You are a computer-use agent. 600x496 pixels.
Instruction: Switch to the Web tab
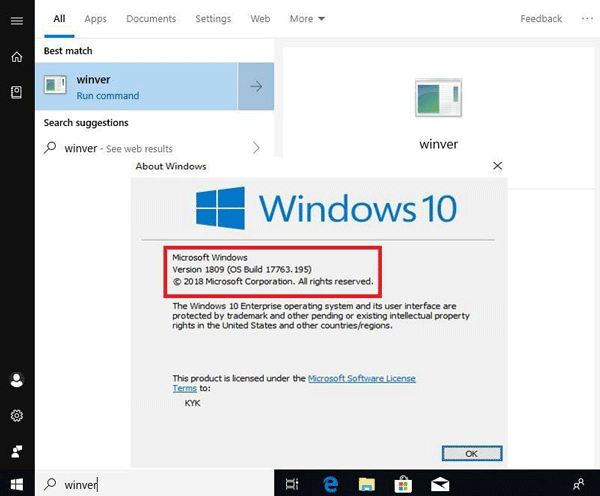(x=260, y=19)
